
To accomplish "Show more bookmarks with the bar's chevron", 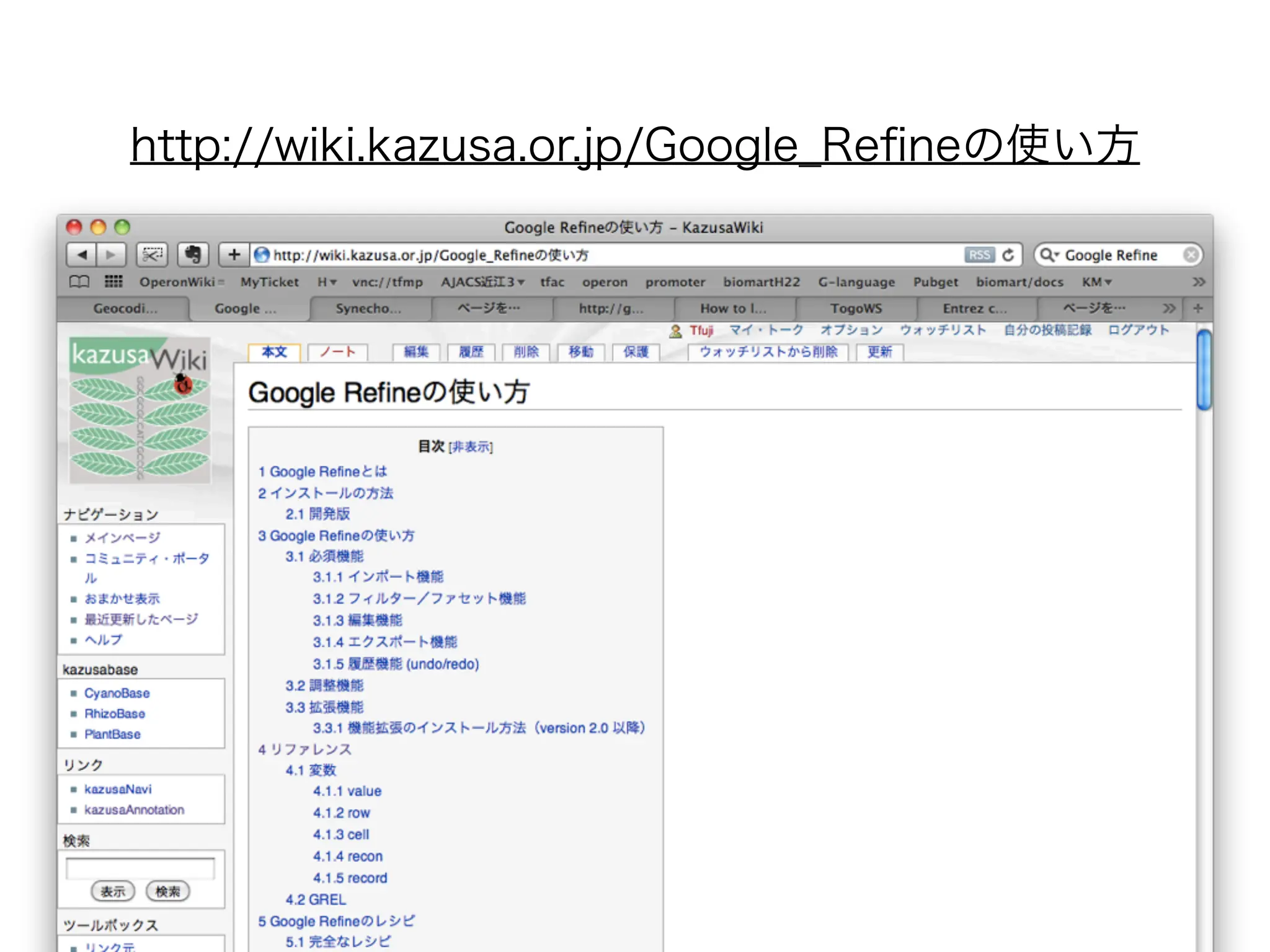I will 1199,282.
